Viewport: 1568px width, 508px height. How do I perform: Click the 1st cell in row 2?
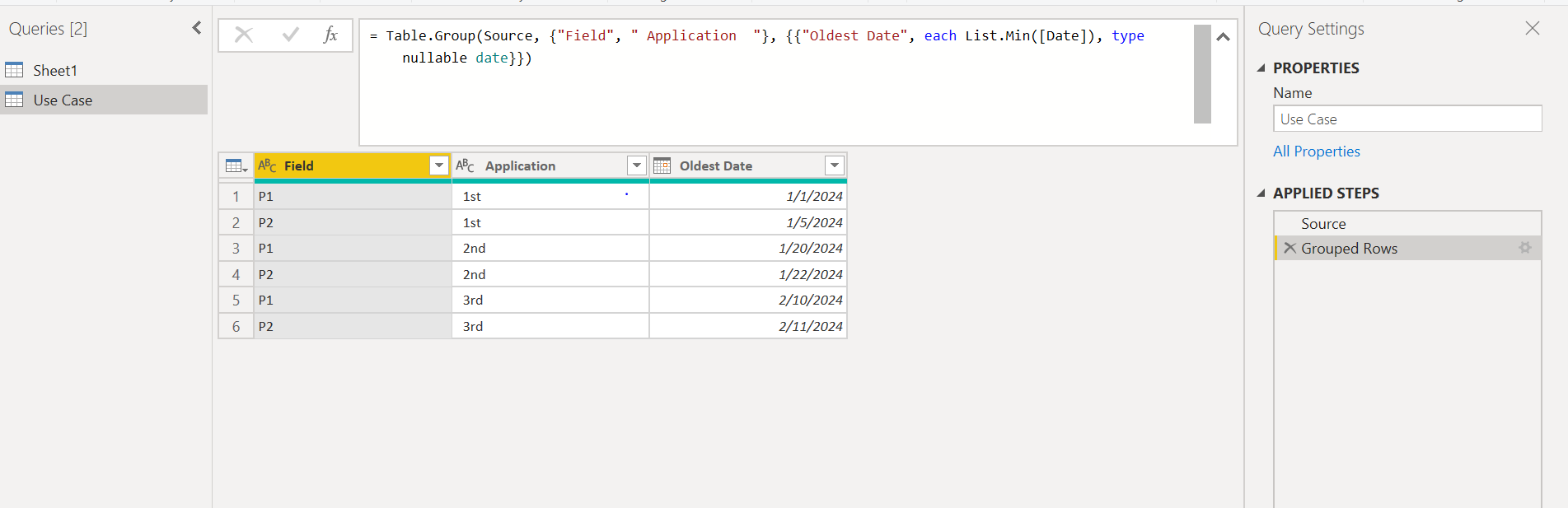pos(550,222)
